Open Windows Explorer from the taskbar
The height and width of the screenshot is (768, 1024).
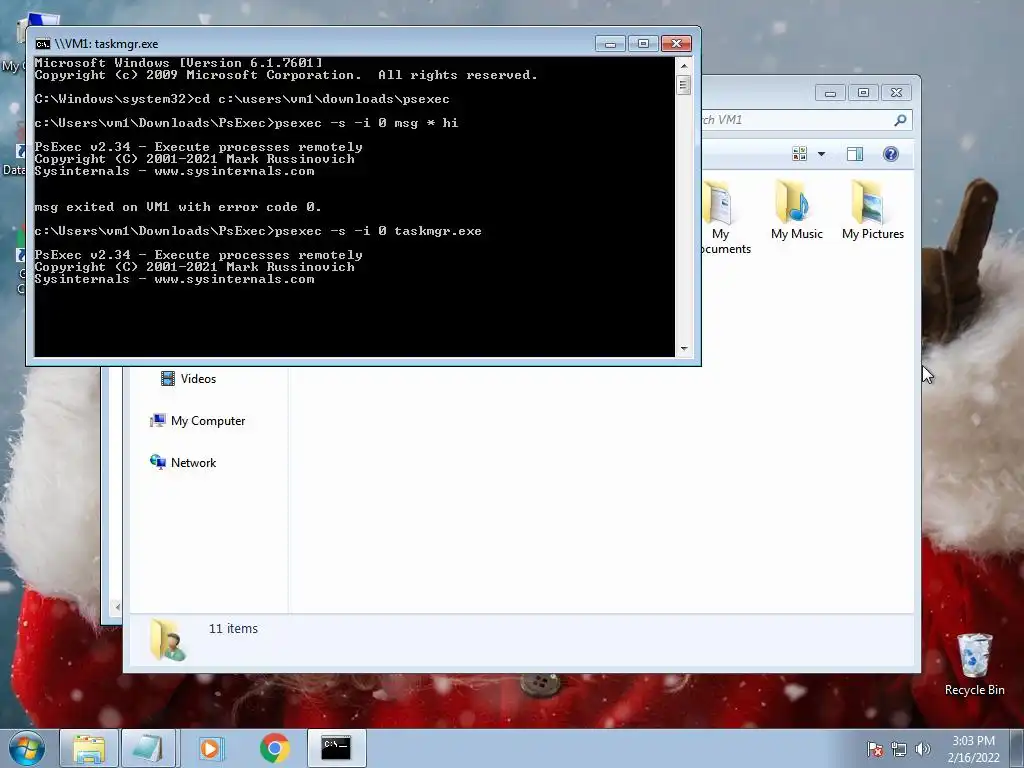pos(89,748)
